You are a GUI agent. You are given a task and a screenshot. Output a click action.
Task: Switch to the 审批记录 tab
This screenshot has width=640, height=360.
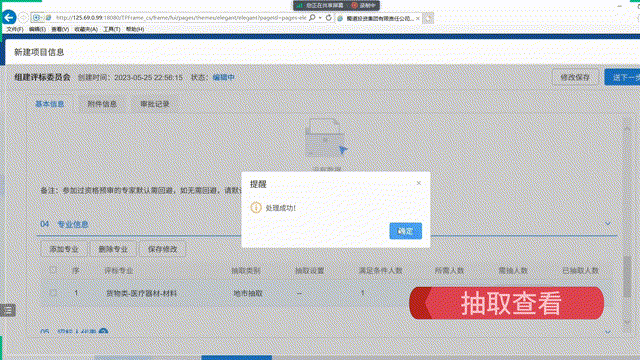point(155,104)
